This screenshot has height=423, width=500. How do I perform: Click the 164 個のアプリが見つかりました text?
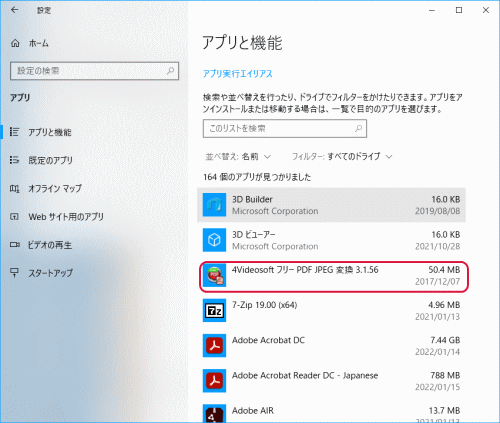coord(257,177)
